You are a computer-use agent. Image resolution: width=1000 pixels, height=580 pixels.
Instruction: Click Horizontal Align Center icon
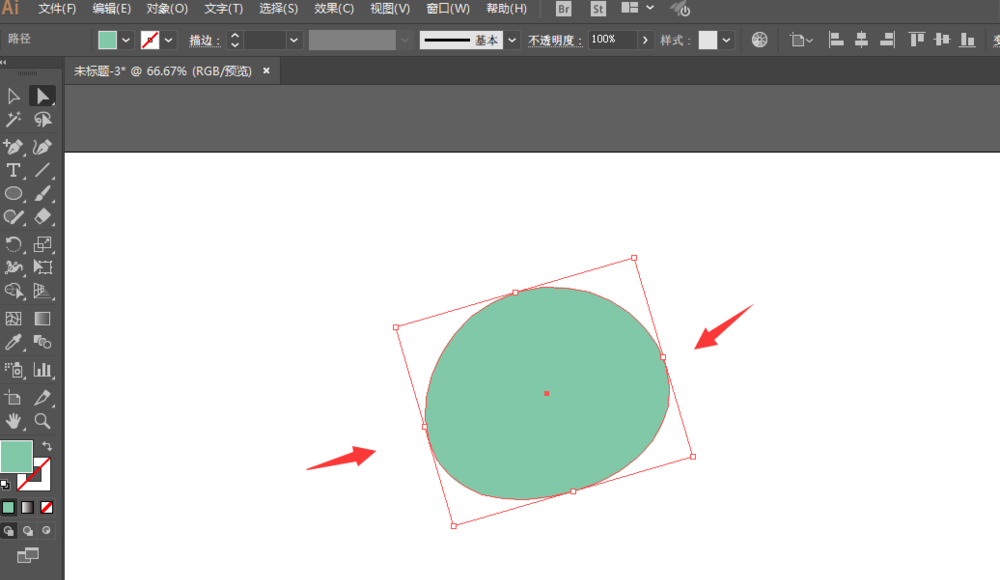point(861,40)
